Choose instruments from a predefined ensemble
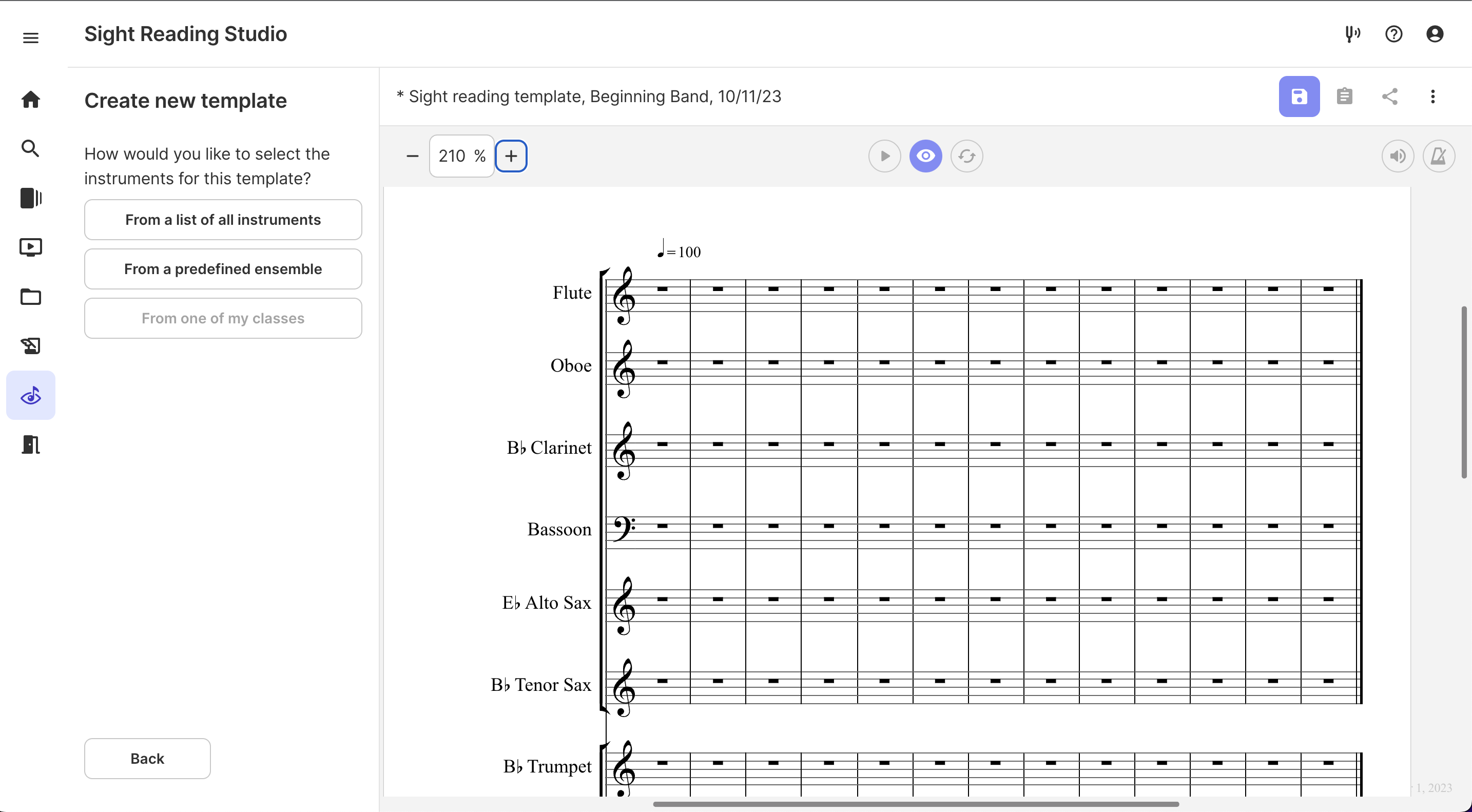The height and width of the screenshot is (812, 1472). point(223,268)
